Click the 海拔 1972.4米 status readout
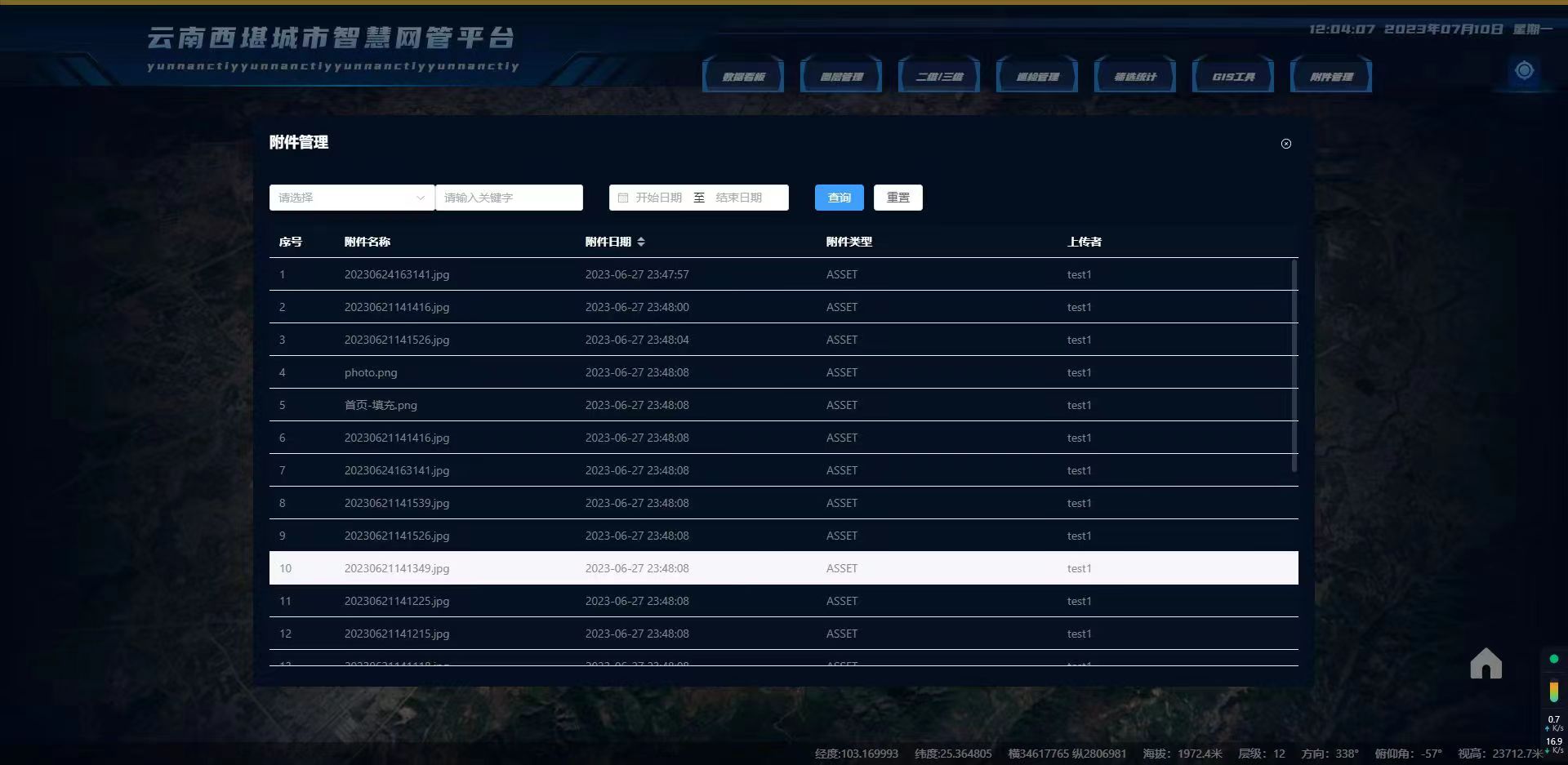1568x765 pixels. pyautogui.click(x=1183, y=754)
